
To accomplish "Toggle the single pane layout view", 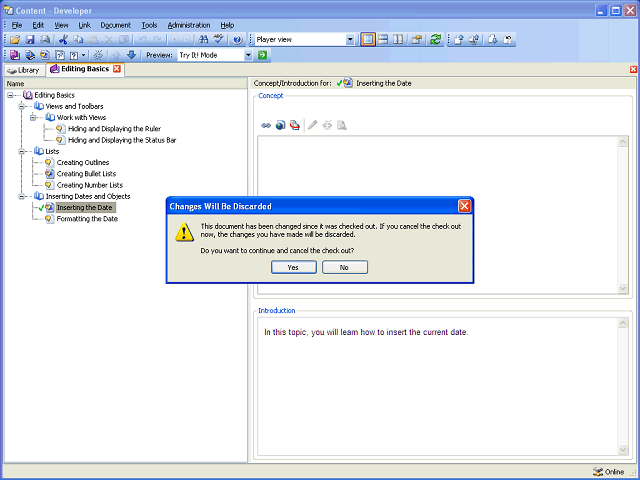I will [x=368, y=40].
